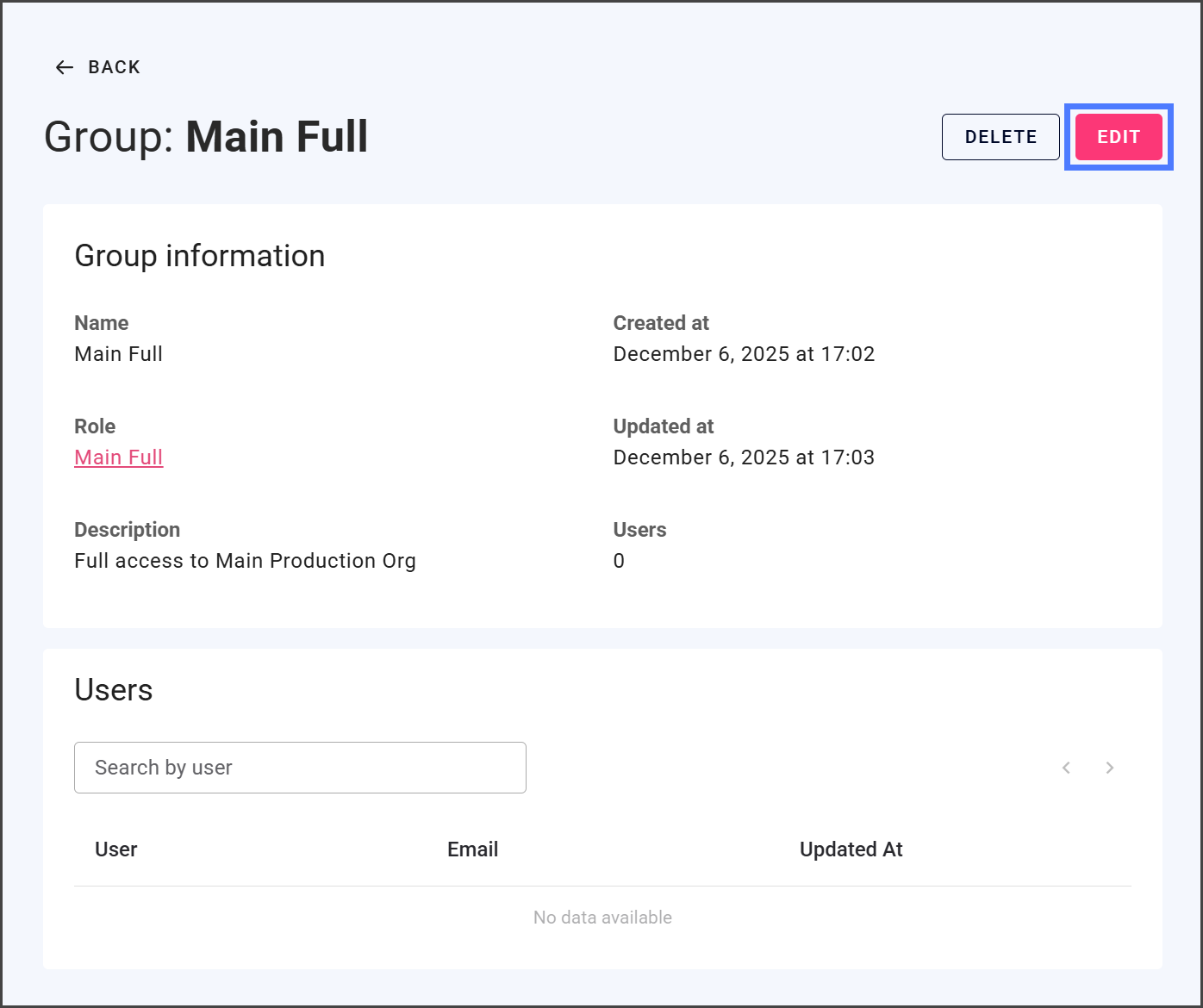1203x1008 pixels.
Task: Focus the Search by user field
Action: coord(300,768)
